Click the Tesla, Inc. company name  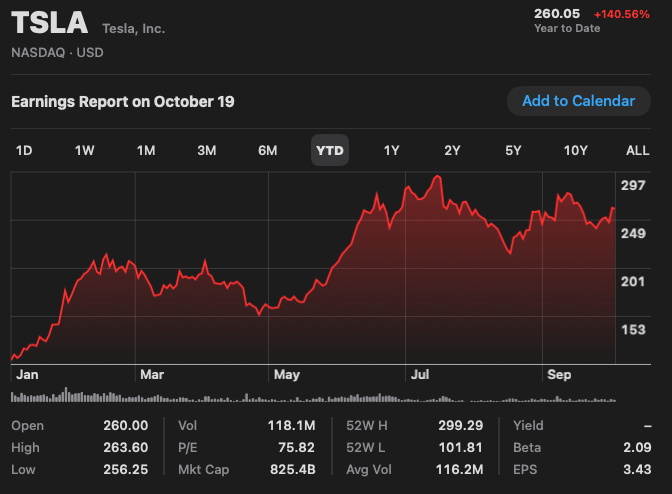pos(134,29)
